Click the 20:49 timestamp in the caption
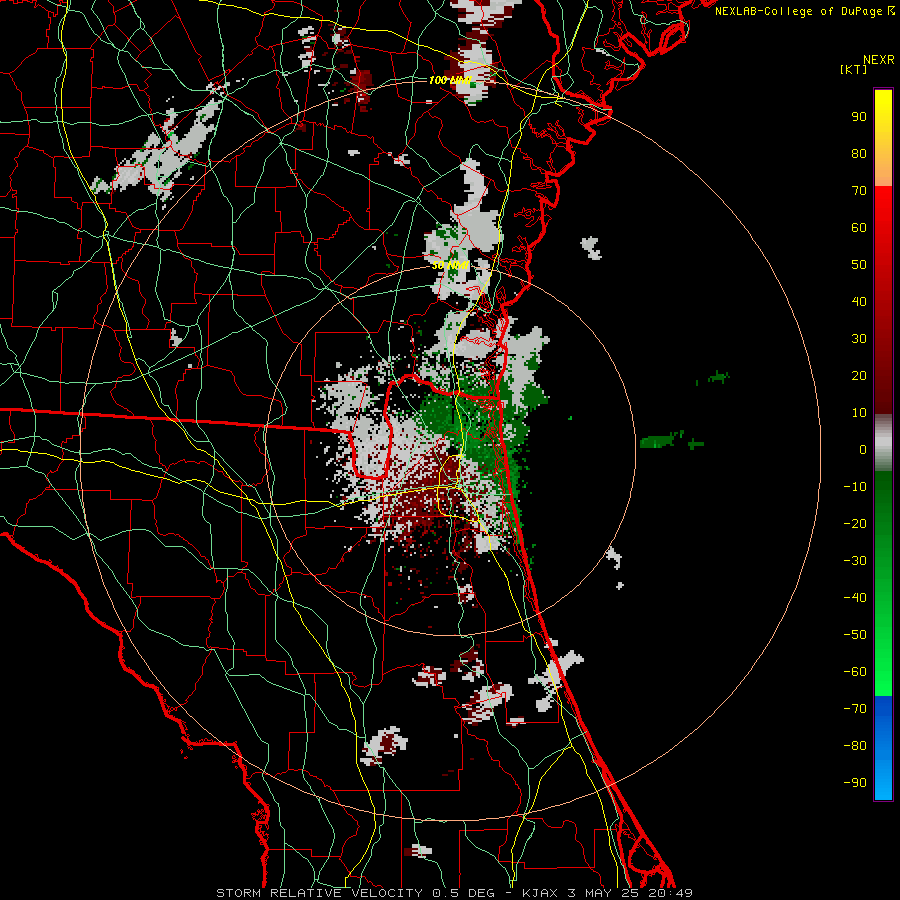Viewport: 900px width, 900px height. tap(670, 893)
